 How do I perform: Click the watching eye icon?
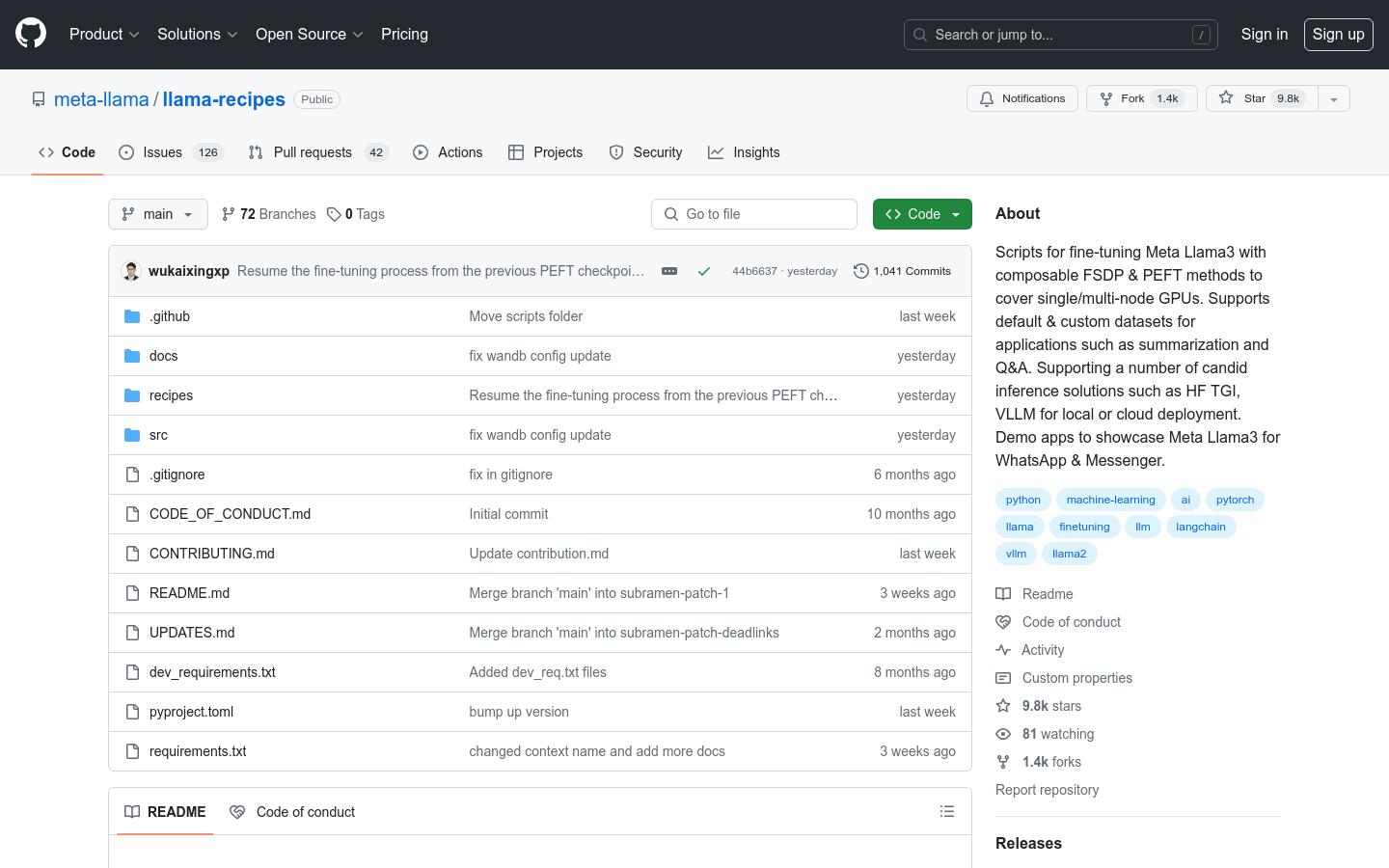1003,734
